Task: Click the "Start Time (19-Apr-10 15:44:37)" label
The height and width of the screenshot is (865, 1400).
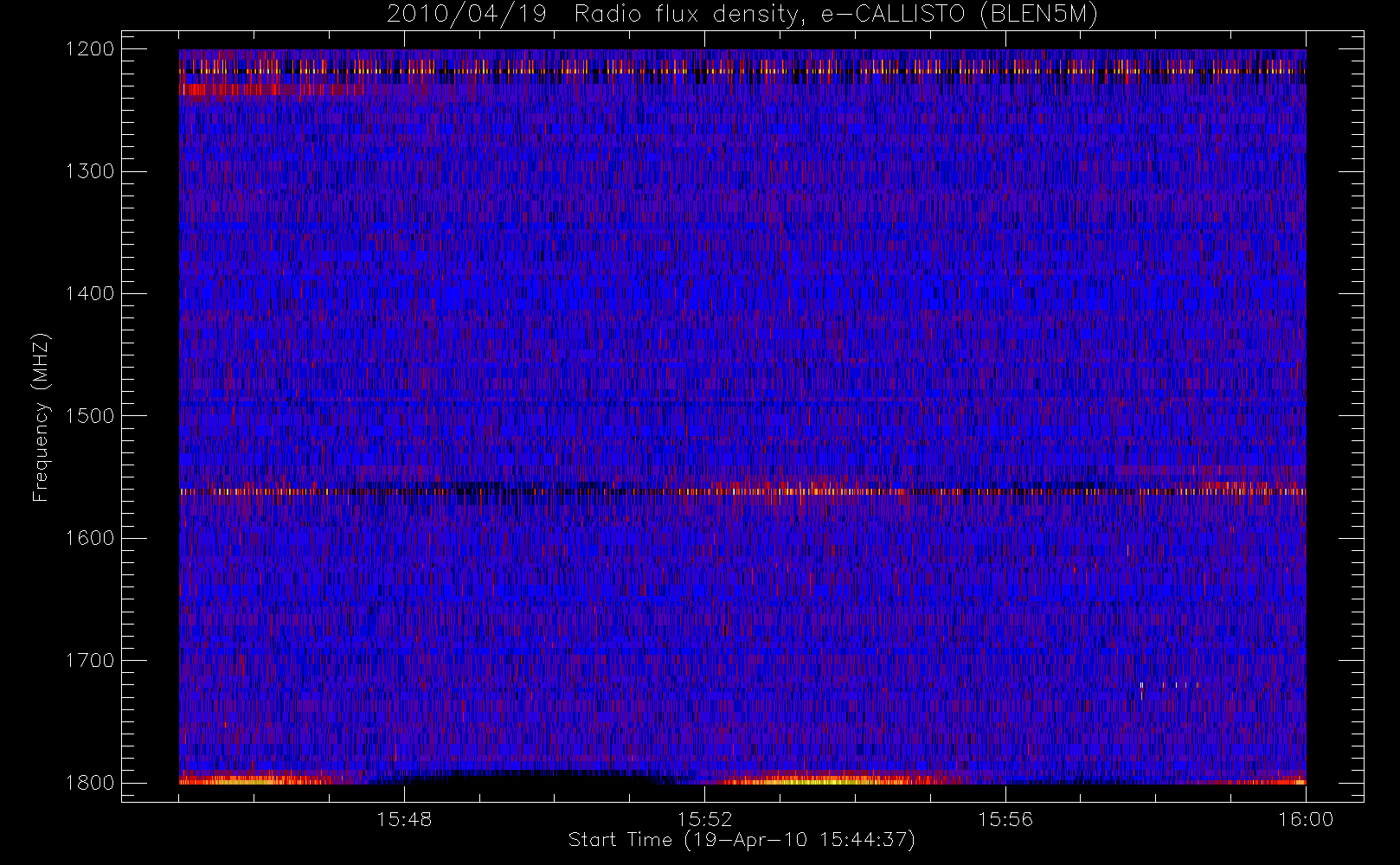Action: [742, 840]
